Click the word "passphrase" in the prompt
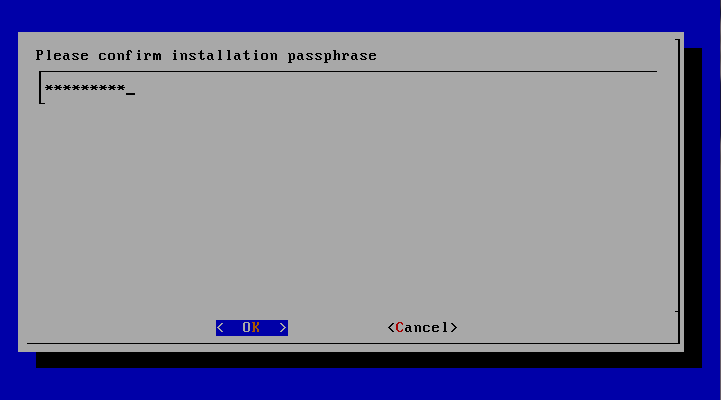 [332, 56]
